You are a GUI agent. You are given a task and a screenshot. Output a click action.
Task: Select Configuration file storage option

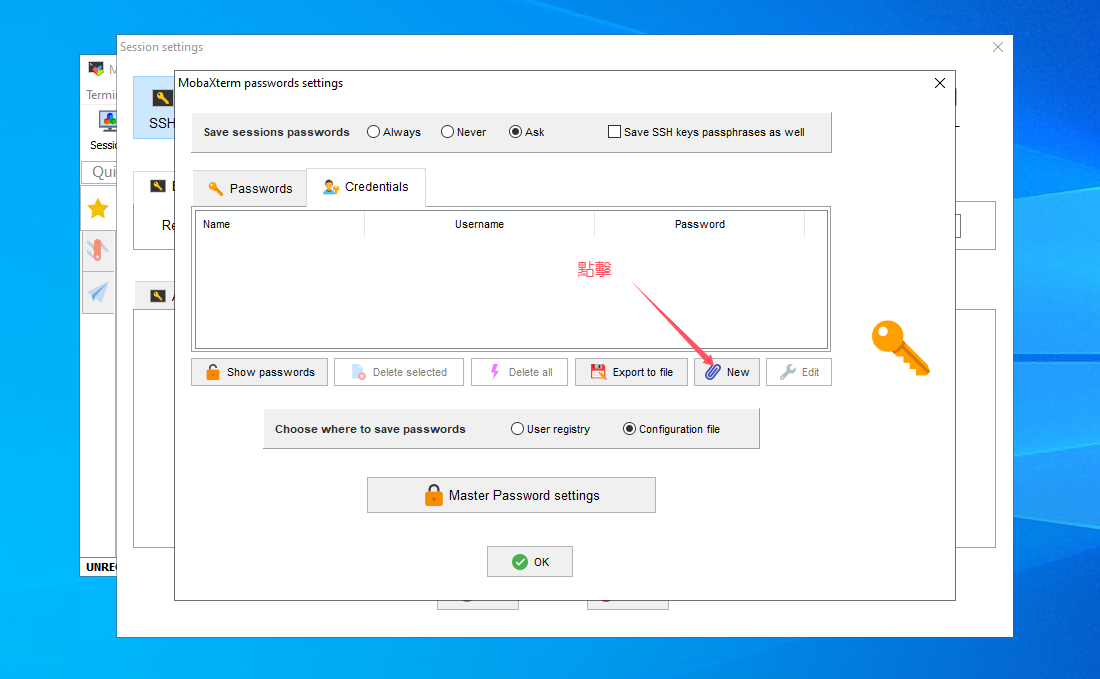tap(629, 429)
